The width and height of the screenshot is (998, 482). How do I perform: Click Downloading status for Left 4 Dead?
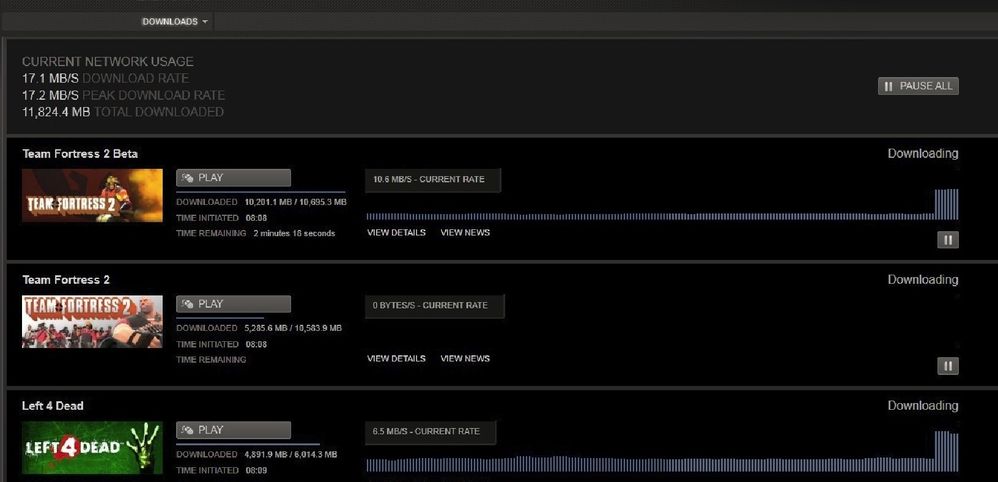coord(923,406)
